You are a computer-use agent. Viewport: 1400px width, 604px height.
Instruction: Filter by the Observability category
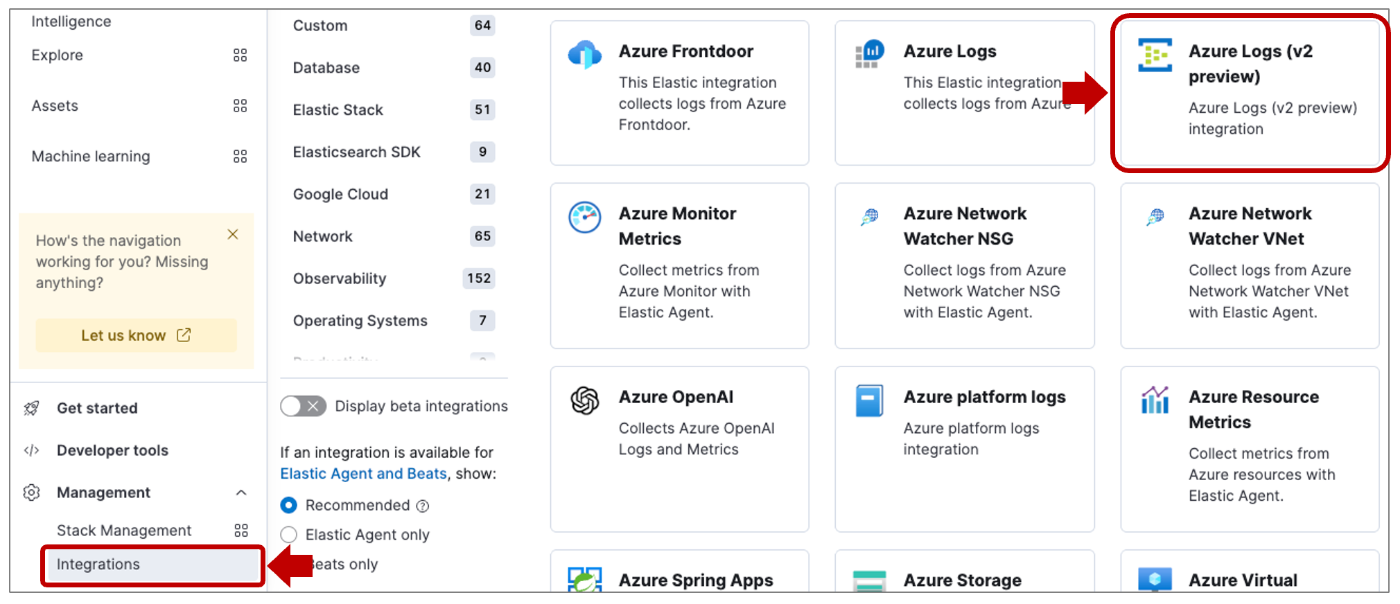click(340, 279)
